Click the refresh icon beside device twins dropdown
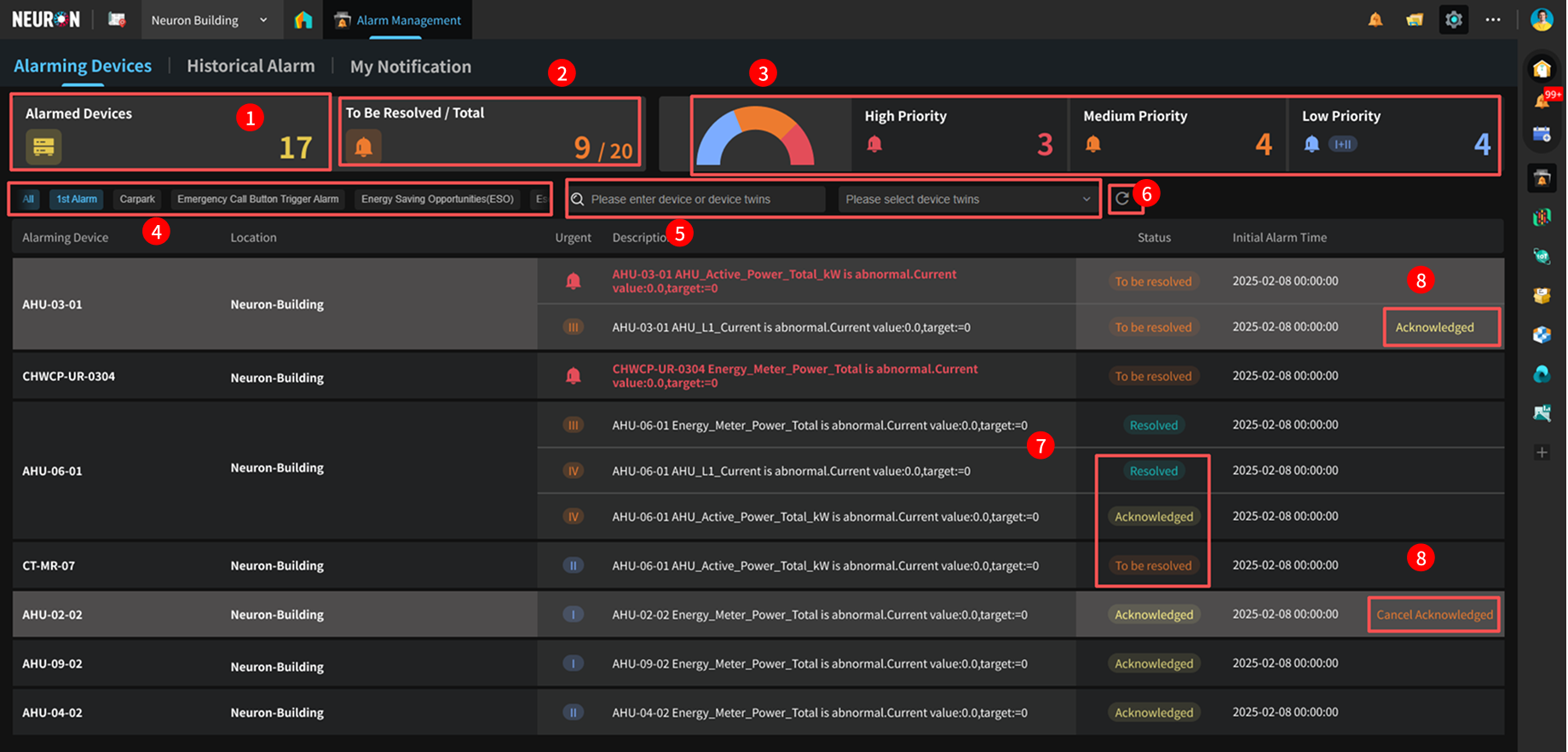The height and width of the screenshot is (752, 1568). (x=1122, y=199)
